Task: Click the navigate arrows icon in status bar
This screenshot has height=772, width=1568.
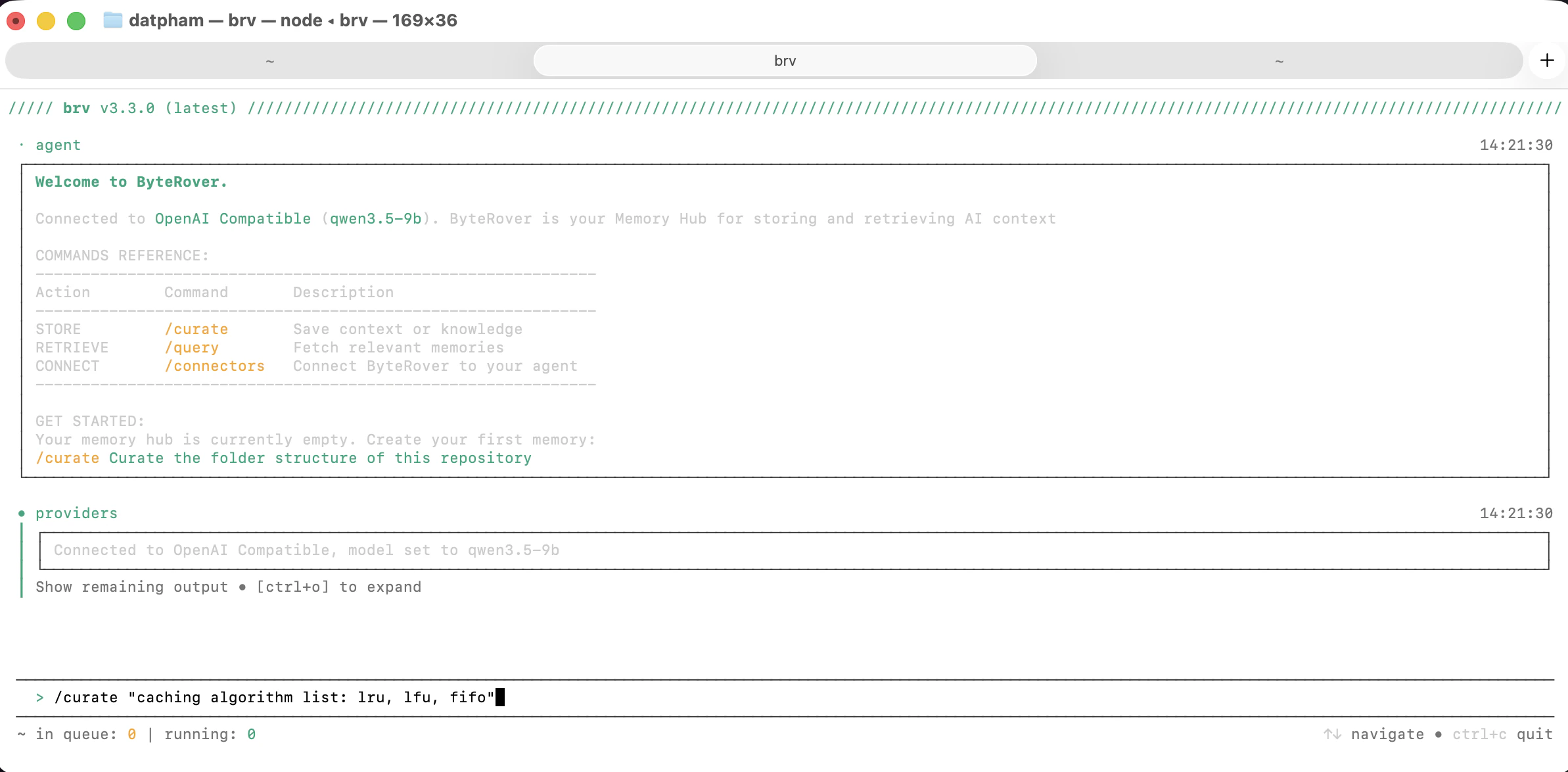Action: pos(1333,734)
